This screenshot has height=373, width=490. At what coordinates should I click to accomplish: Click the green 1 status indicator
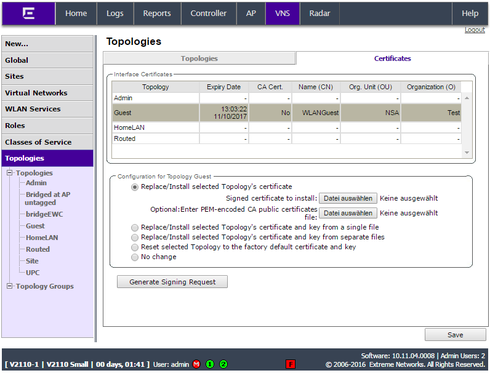(210, 364)
